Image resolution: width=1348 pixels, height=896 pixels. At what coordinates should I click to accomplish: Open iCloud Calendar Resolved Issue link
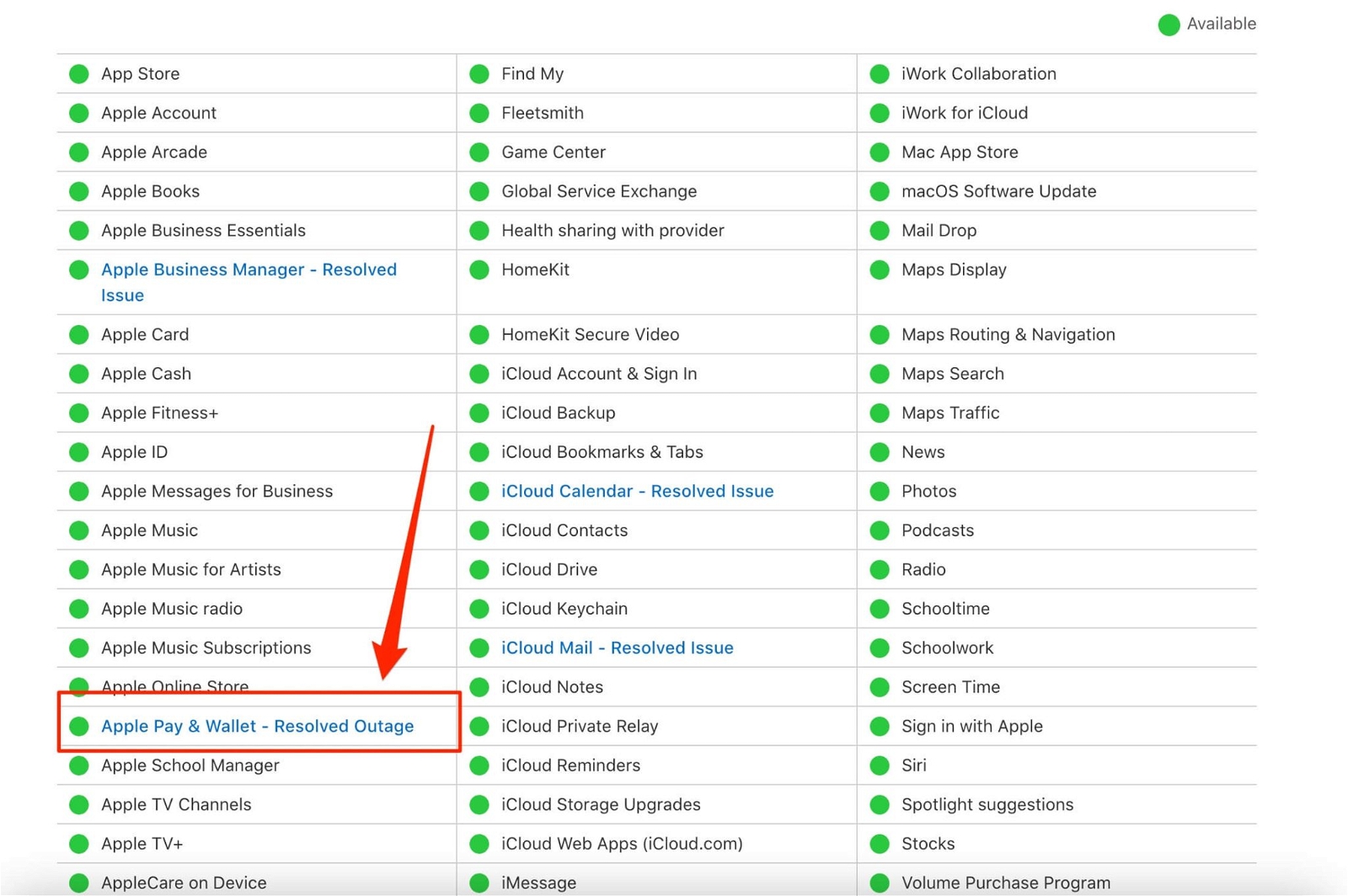637,491
